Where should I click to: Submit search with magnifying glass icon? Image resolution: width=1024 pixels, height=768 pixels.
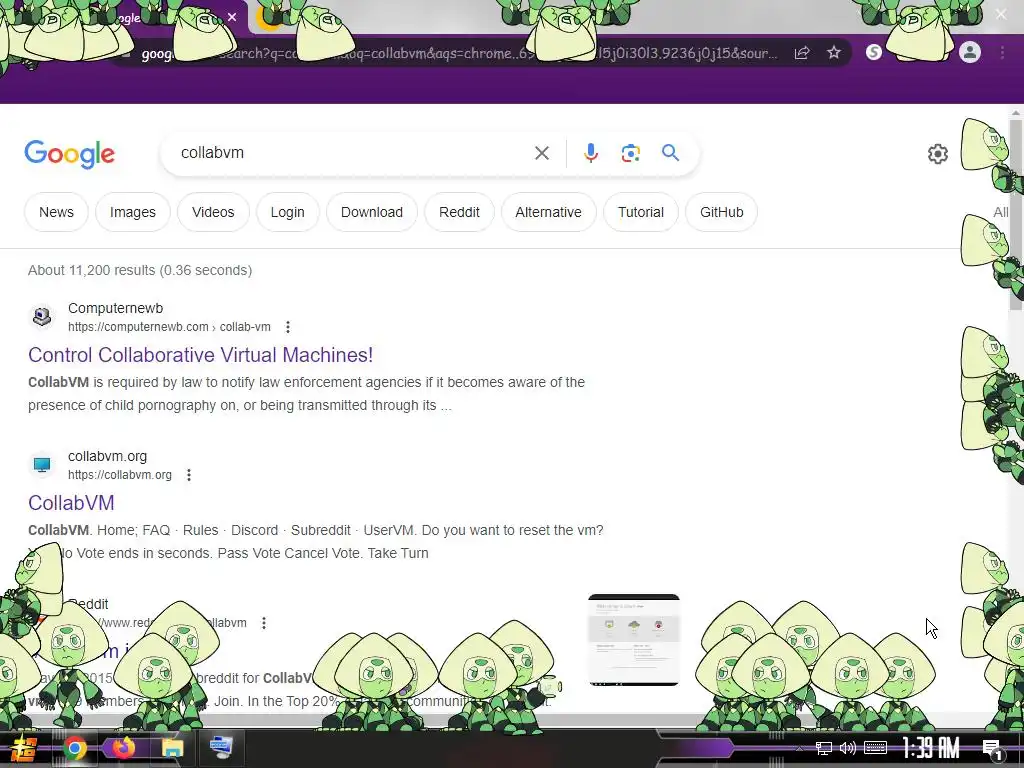670,153
